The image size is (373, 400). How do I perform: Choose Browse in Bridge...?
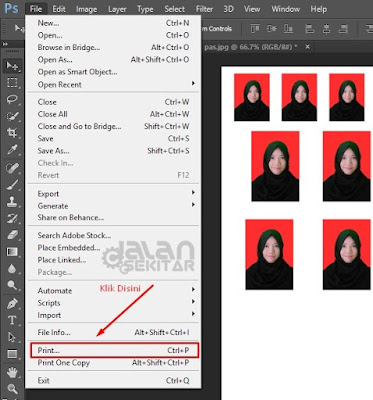(x=113, y=47)
